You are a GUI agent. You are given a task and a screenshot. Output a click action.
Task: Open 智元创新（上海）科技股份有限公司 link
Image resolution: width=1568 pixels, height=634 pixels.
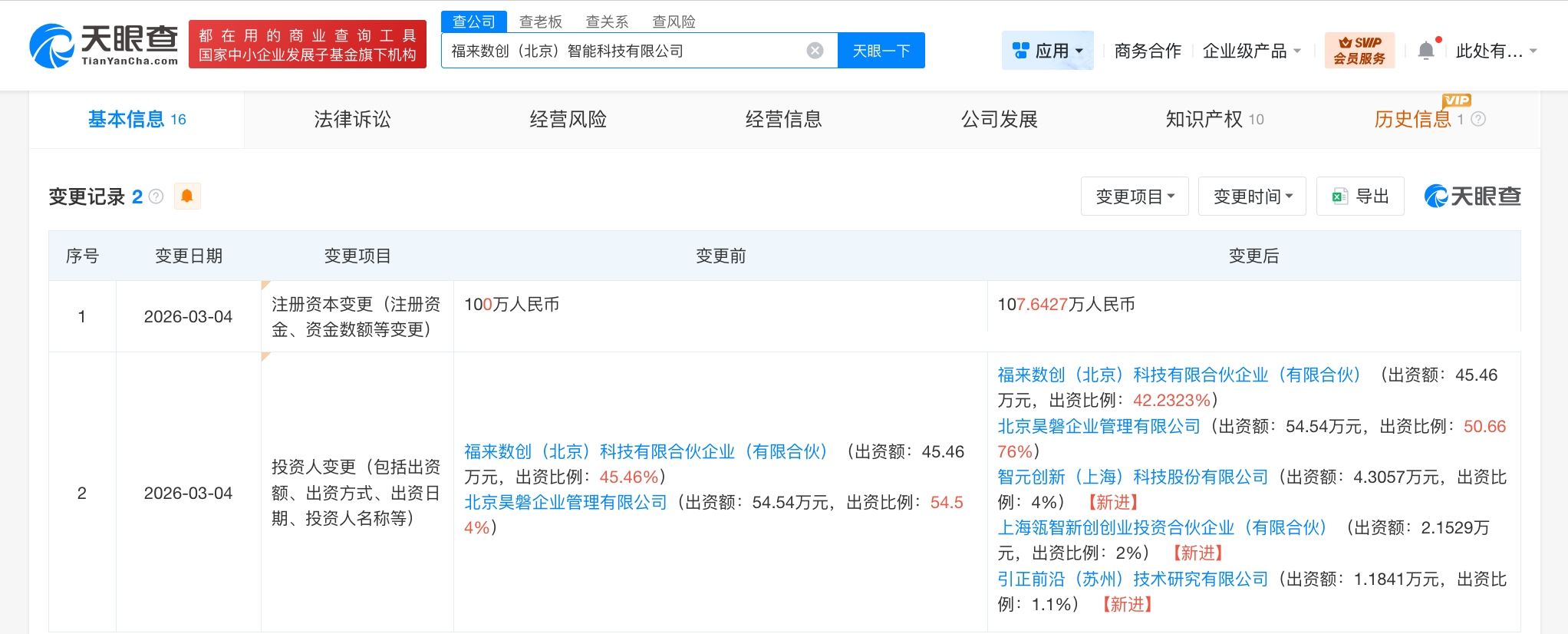point(1133,477)
